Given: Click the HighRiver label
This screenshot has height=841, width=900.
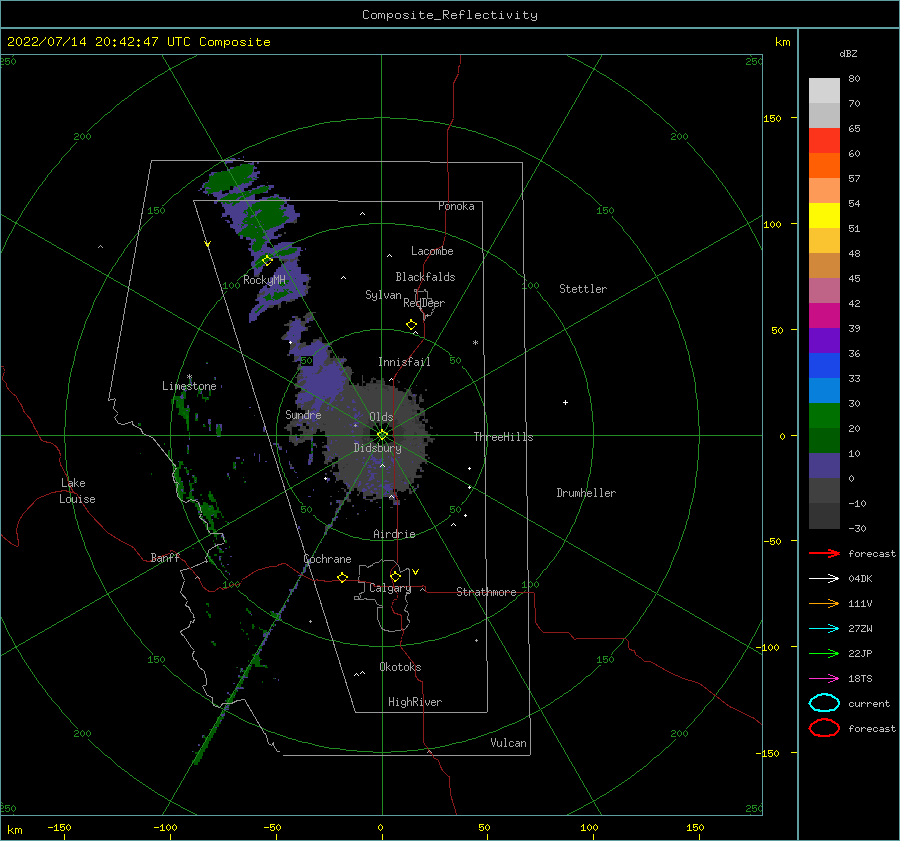Looking at the screenshot, I should (x=415, y=702).
